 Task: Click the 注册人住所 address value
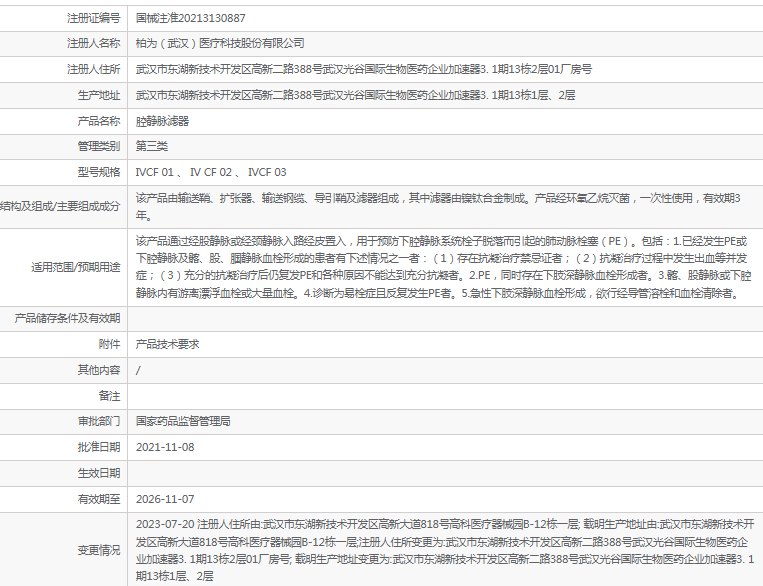(363, 69)
